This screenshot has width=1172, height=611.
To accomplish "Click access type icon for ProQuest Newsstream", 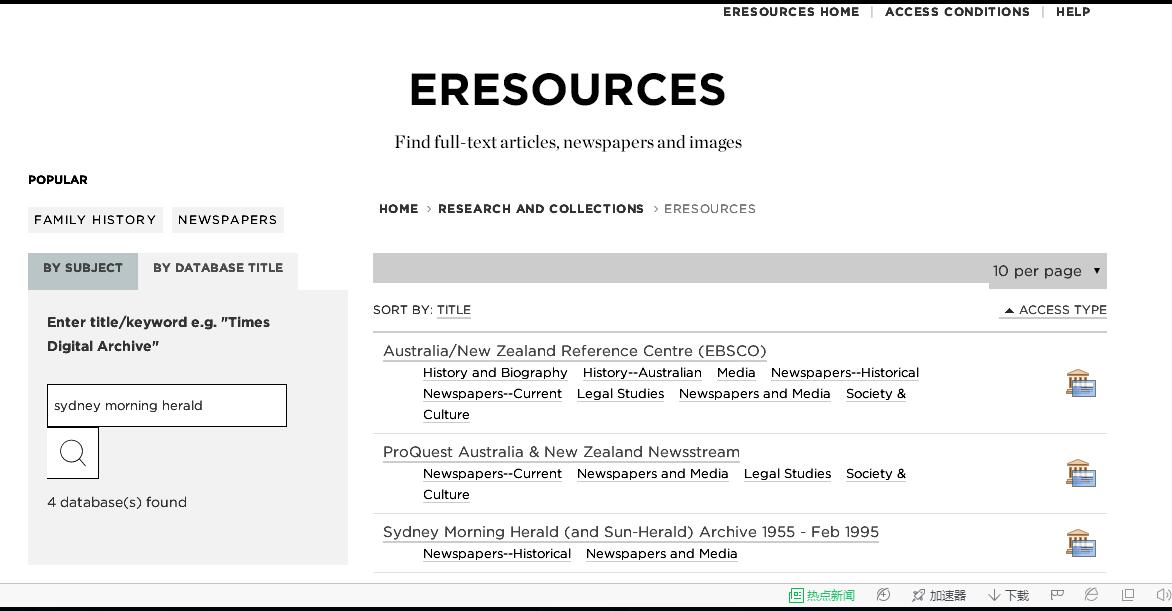I will (1081, 473).
